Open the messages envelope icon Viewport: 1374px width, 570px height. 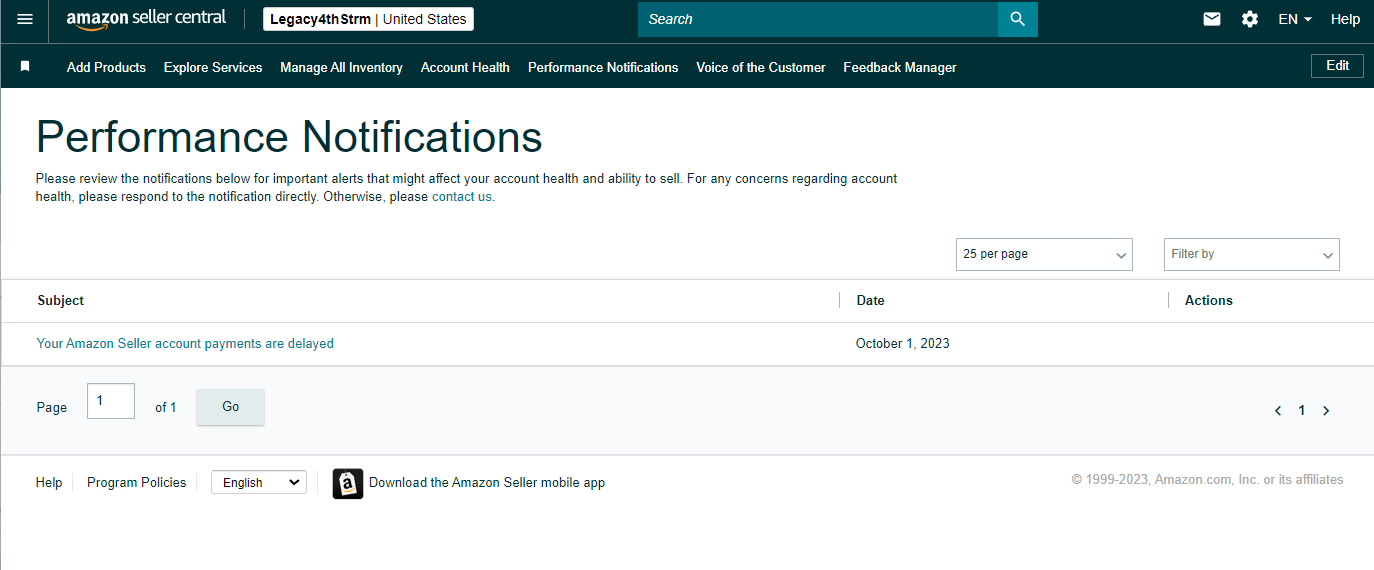click(1212, 19)
